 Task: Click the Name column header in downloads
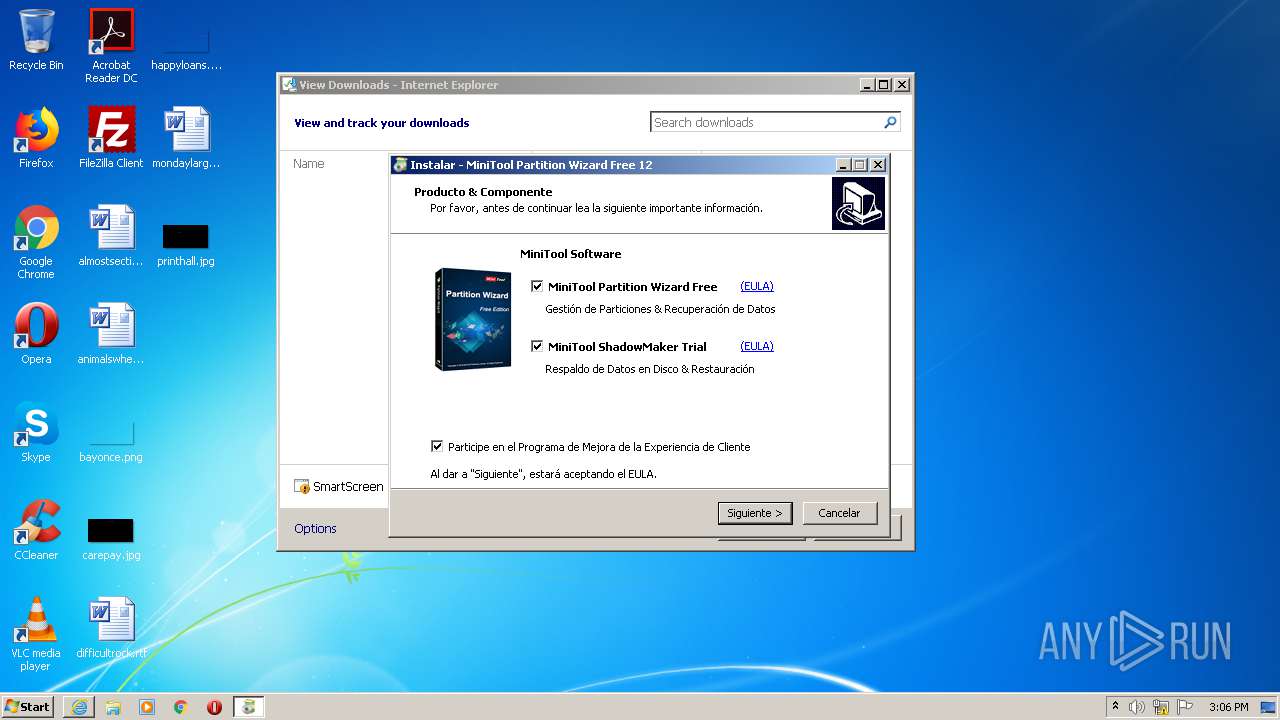click(x=308, y=163)
